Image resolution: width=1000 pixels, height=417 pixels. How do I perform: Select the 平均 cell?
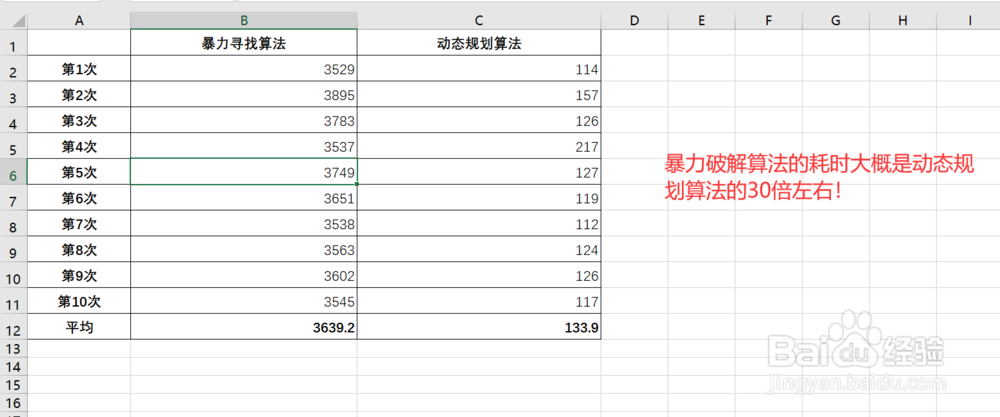point(79,326)
